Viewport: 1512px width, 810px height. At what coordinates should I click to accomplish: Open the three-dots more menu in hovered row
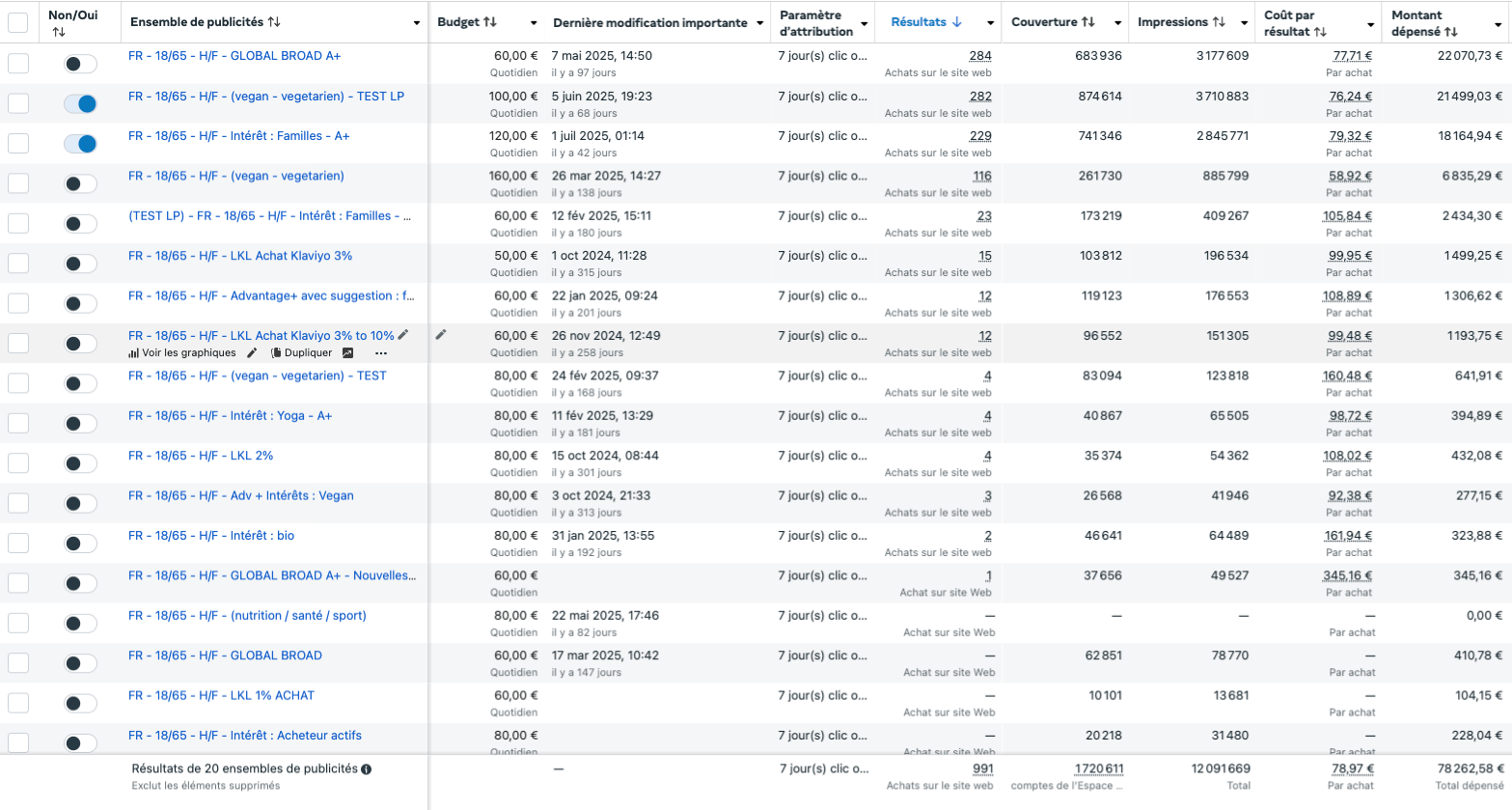tap(381, 353)
